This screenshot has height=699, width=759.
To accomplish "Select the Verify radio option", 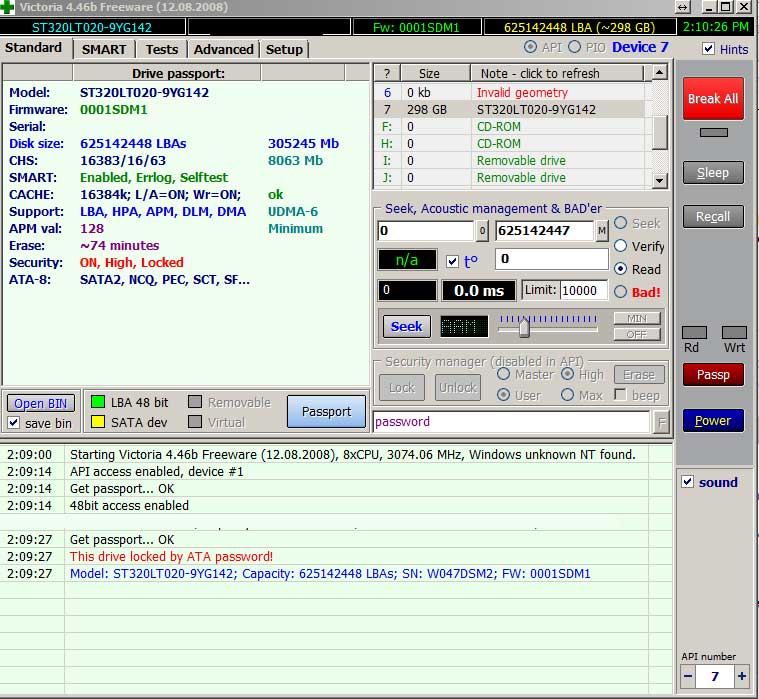I will pos(621,246).
